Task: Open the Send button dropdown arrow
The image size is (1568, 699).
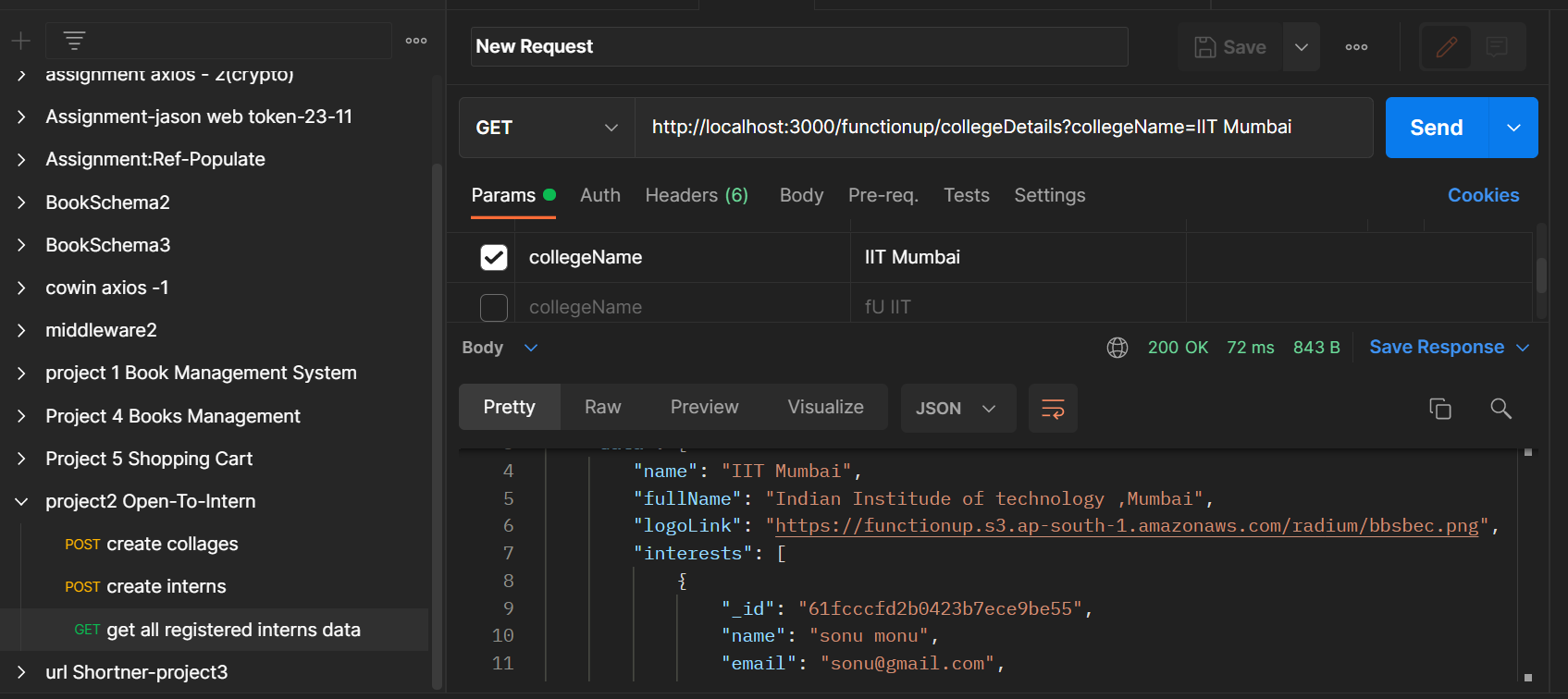Action: [1513, 128]
